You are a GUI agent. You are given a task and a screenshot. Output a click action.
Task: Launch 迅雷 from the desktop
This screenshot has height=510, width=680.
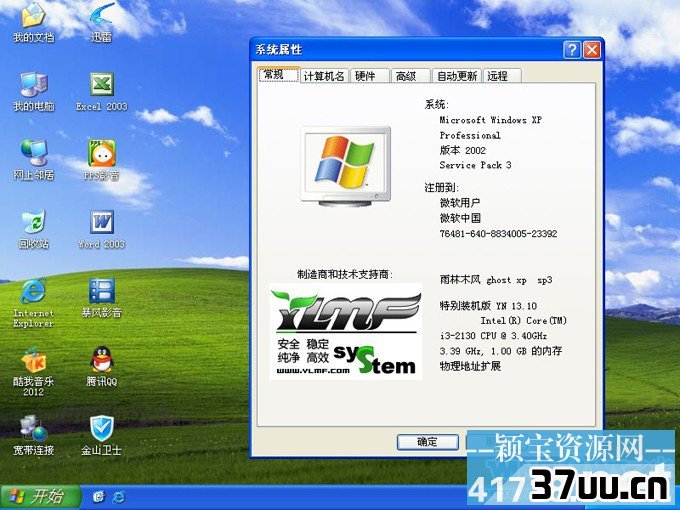[x=101, y=23]
